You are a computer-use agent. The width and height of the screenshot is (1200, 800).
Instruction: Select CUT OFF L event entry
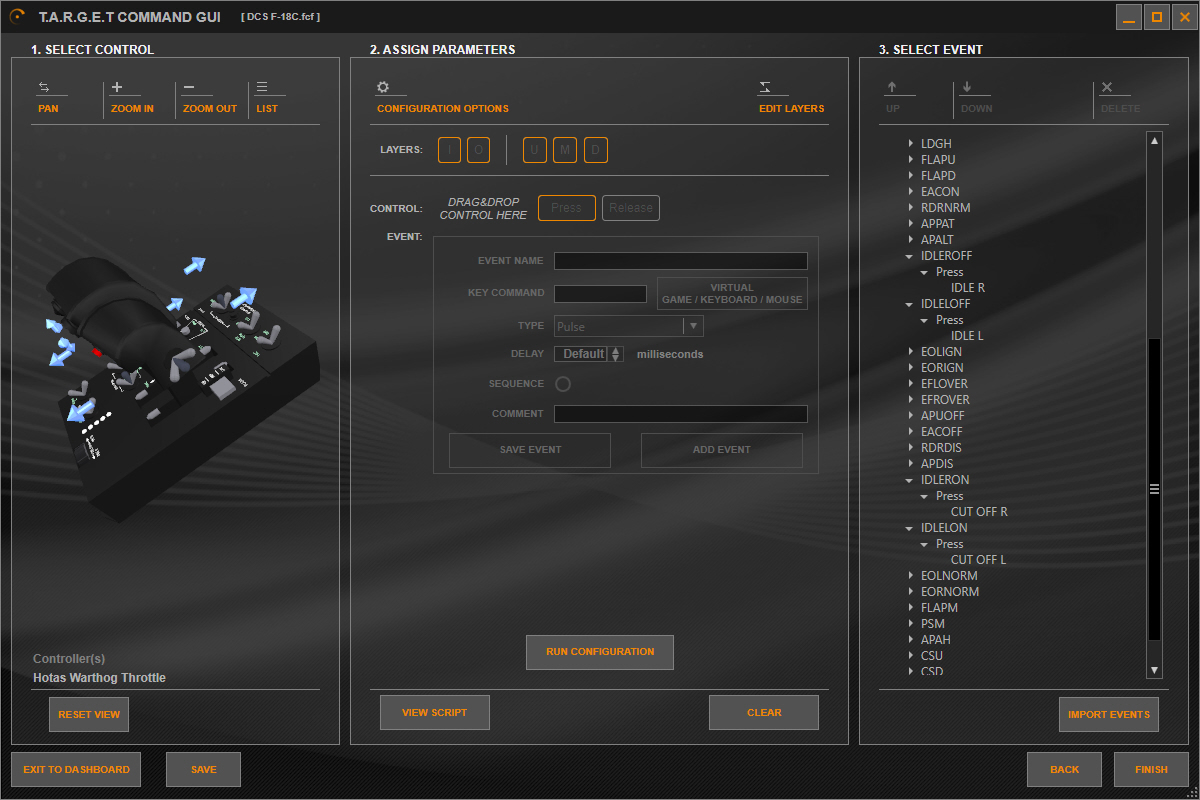978,560
